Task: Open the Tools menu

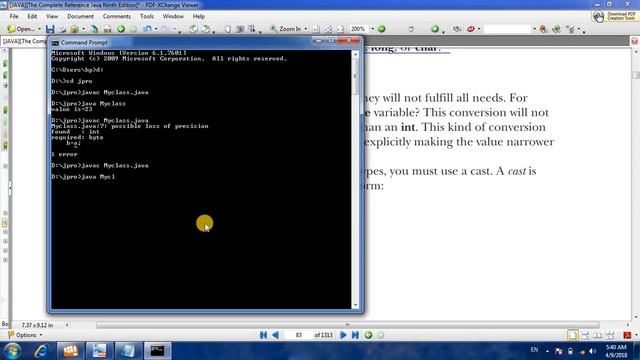Action: point(147,16)
